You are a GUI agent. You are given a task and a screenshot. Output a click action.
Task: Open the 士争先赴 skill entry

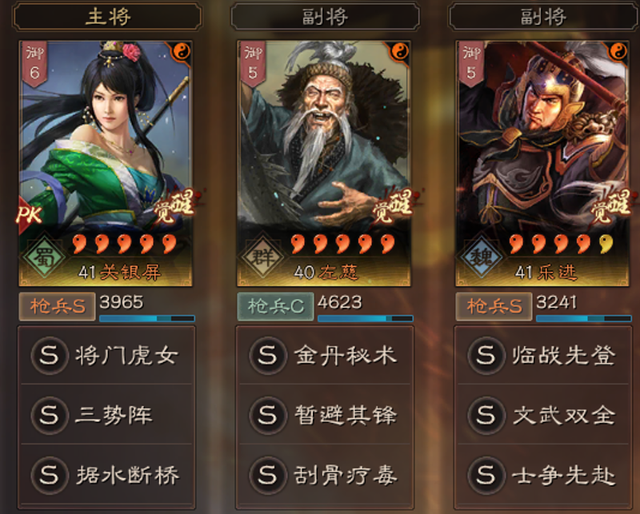543,475
